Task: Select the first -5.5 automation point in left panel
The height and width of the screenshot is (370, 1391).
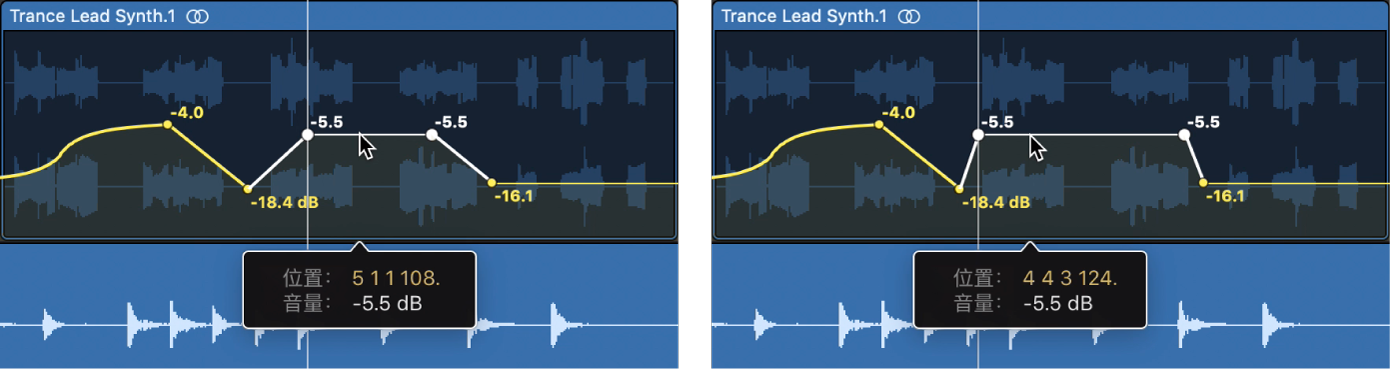Action: click(308, 134)
